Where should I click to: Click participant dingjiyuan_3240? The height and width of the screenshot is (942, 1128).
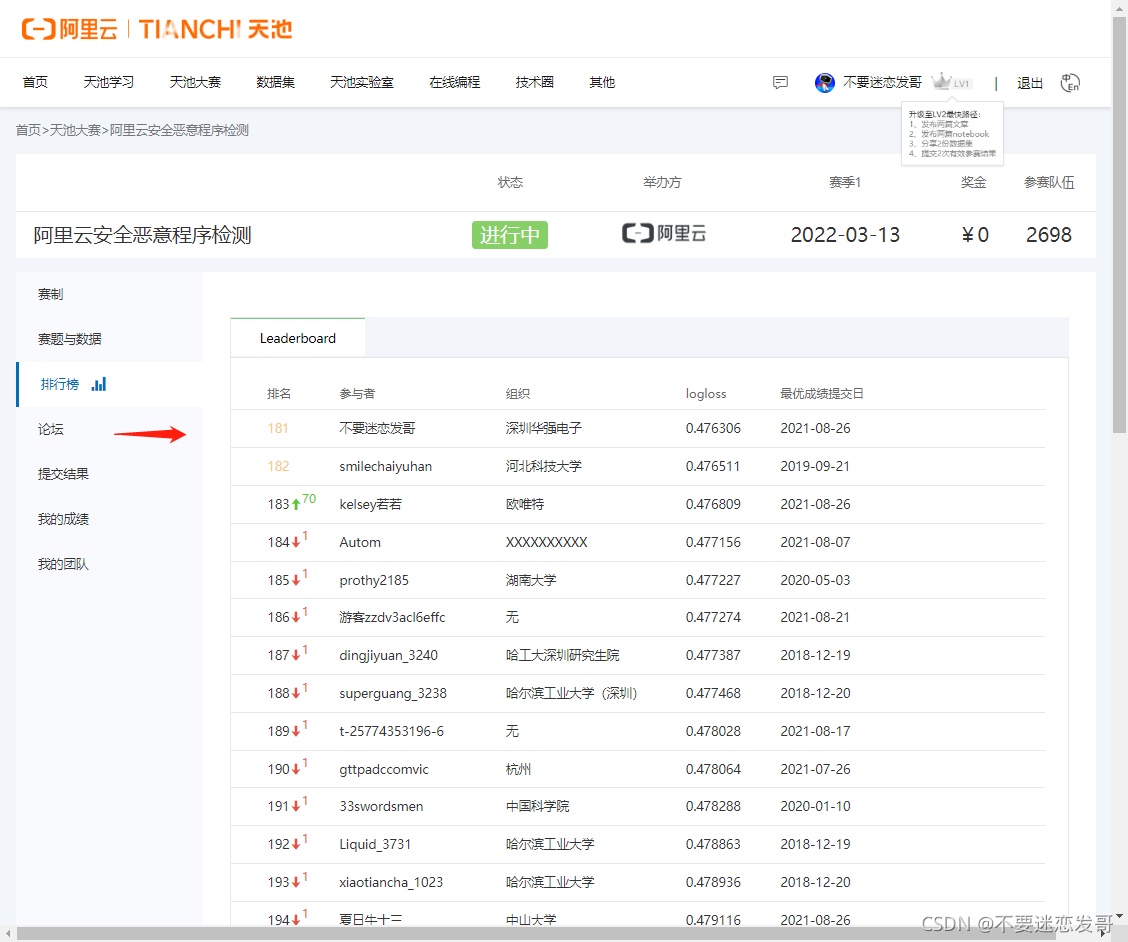[388, 656]
